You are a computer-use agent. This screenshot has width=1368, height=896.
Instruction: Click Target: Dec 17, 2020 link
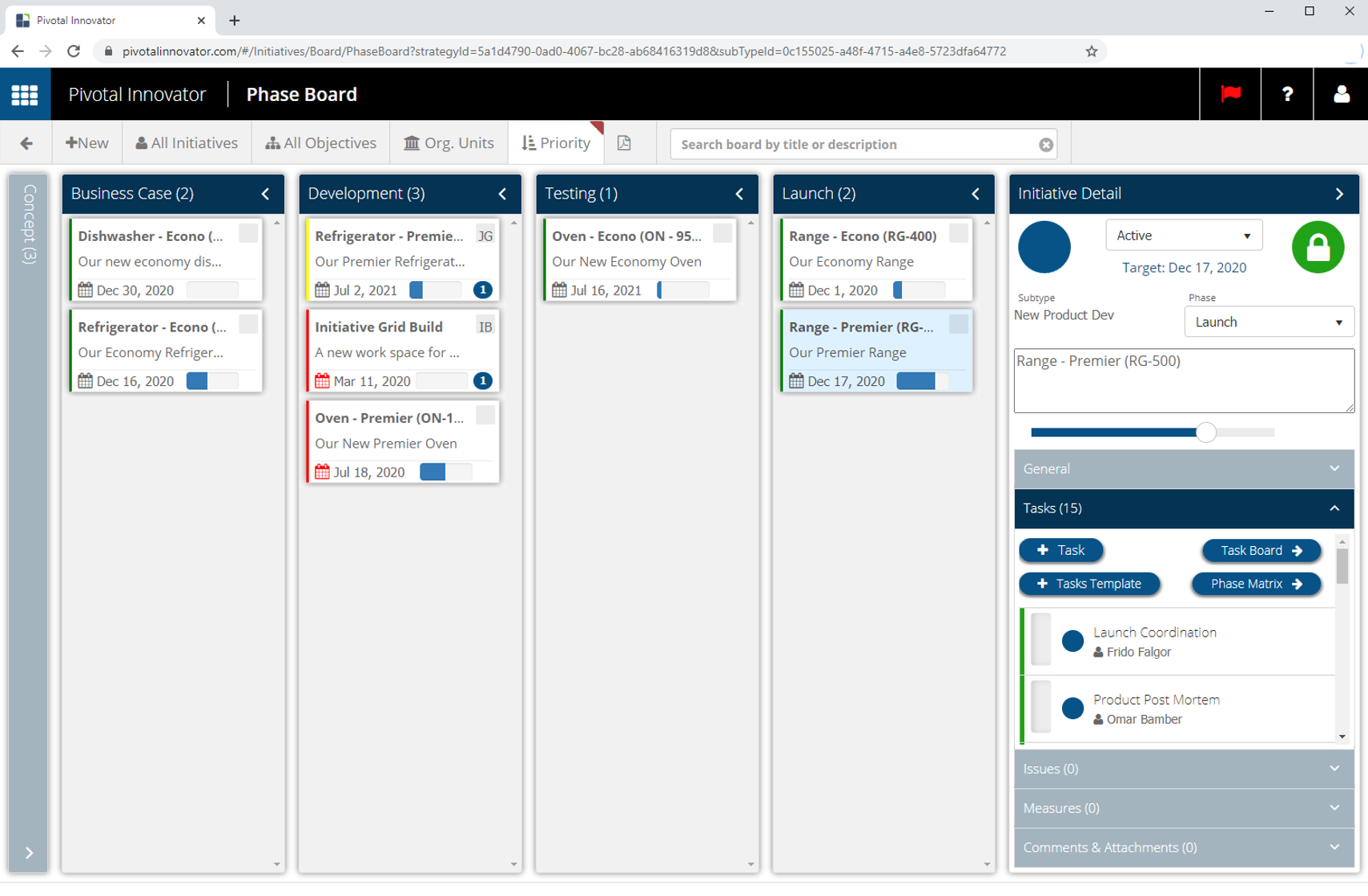(x=1184, y=267)
